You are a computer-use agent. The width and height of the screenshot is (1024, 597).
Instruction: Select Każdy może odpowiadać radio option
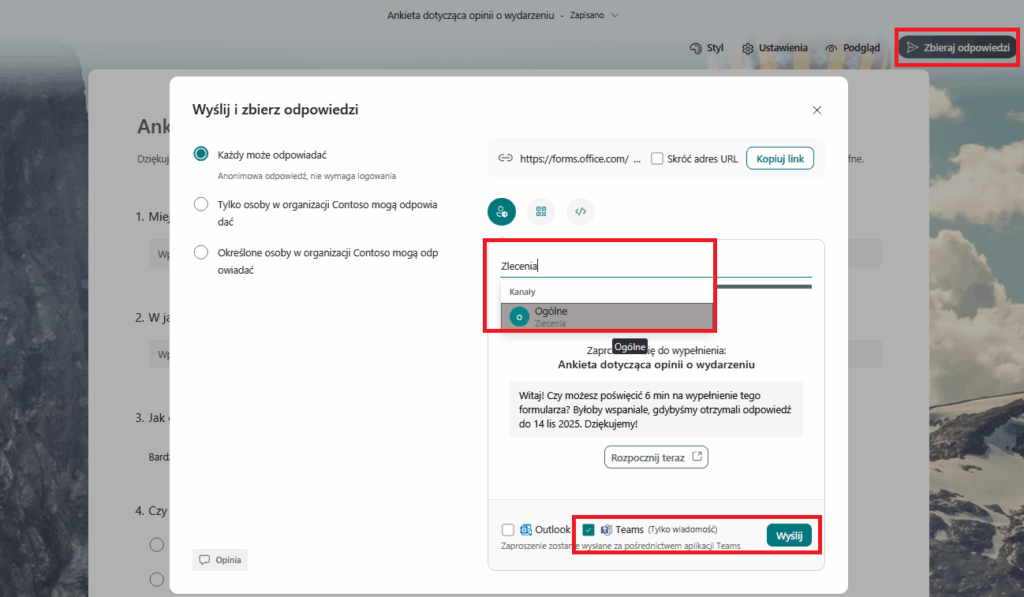pos(201,154)
